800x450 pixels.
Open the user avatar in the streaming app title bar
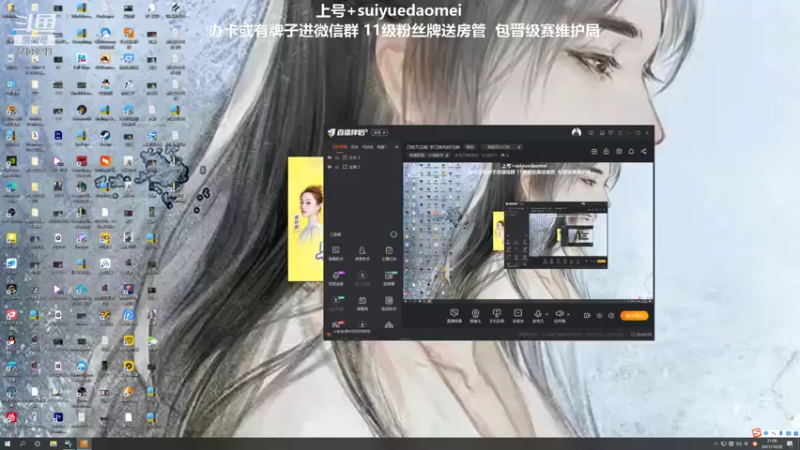(x=577, y=133)
